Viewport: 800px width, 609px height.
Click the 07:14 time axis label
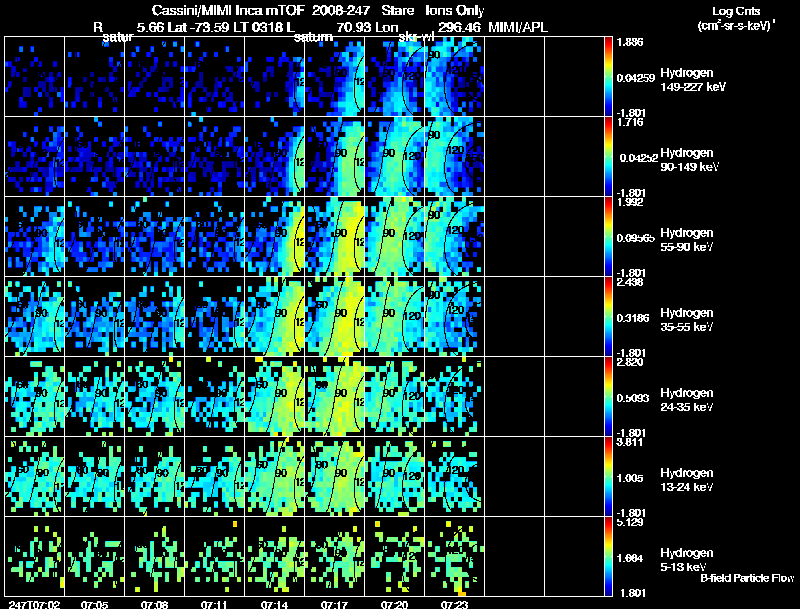click(x=274, y=604)
